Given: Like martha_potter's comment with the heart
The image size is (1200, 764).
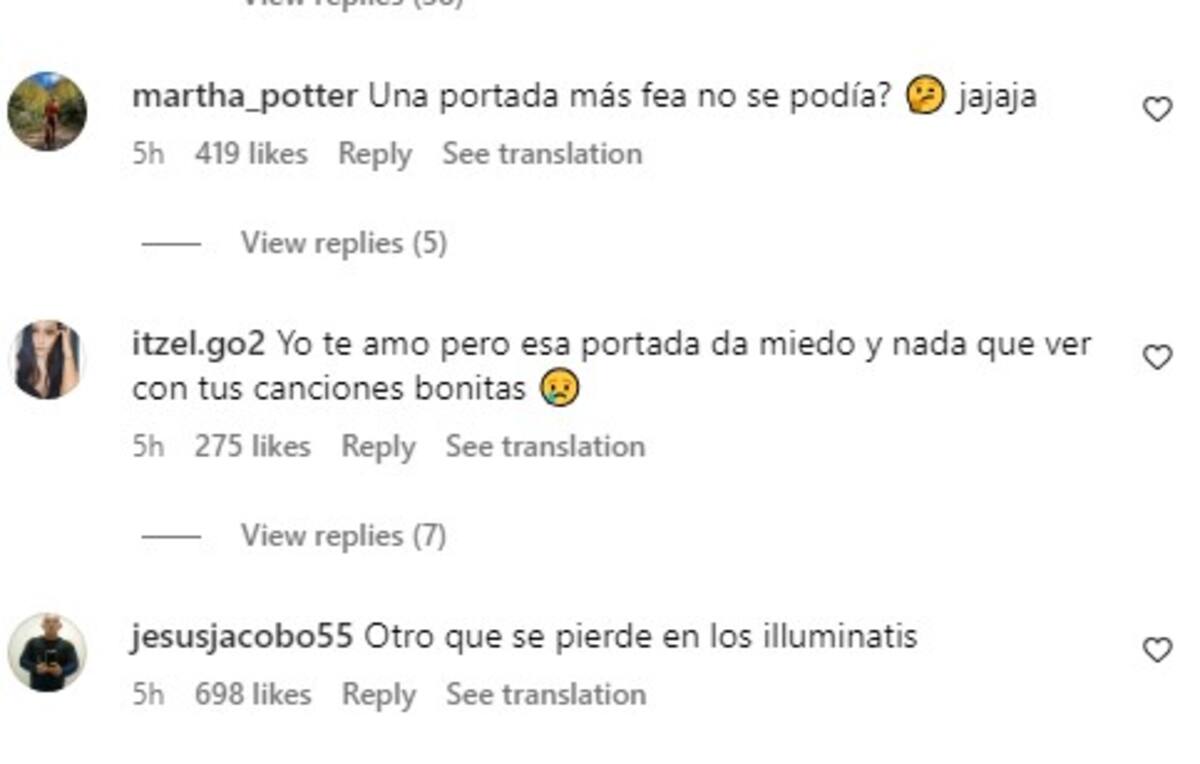Looking at the screenshot, I should [1157, 109].
